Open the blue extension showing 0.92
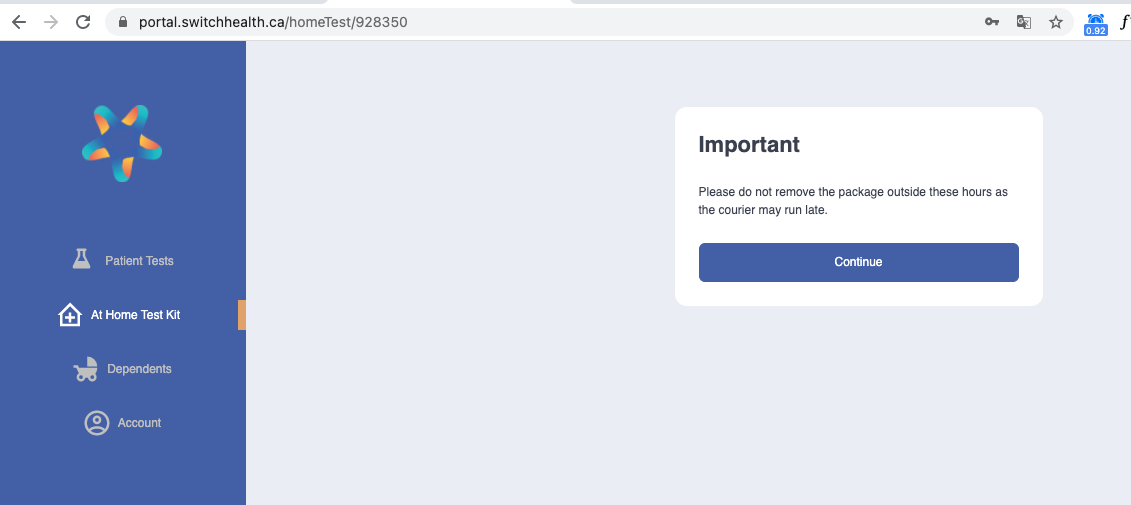 tap(1096, 24)
